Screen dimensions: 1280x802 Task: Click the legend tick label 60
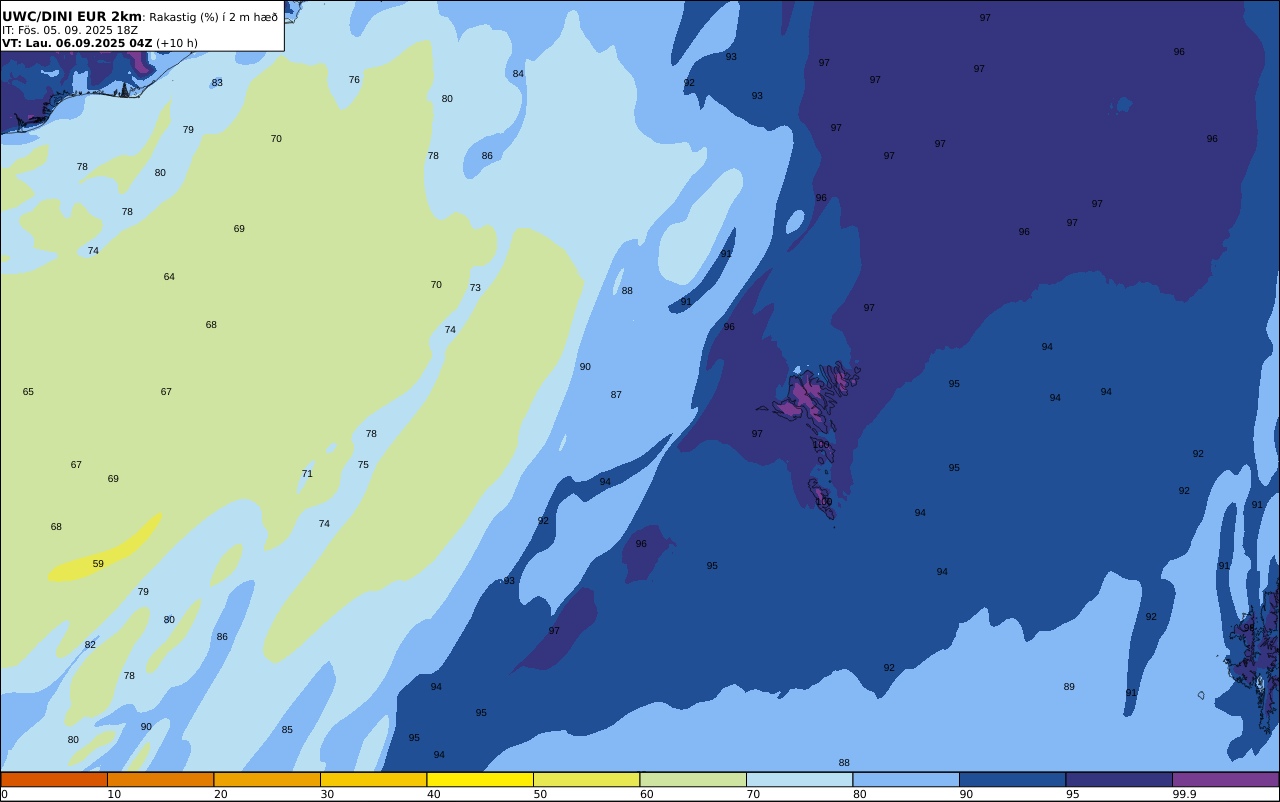pyautogui.click(x=646, y=794)
